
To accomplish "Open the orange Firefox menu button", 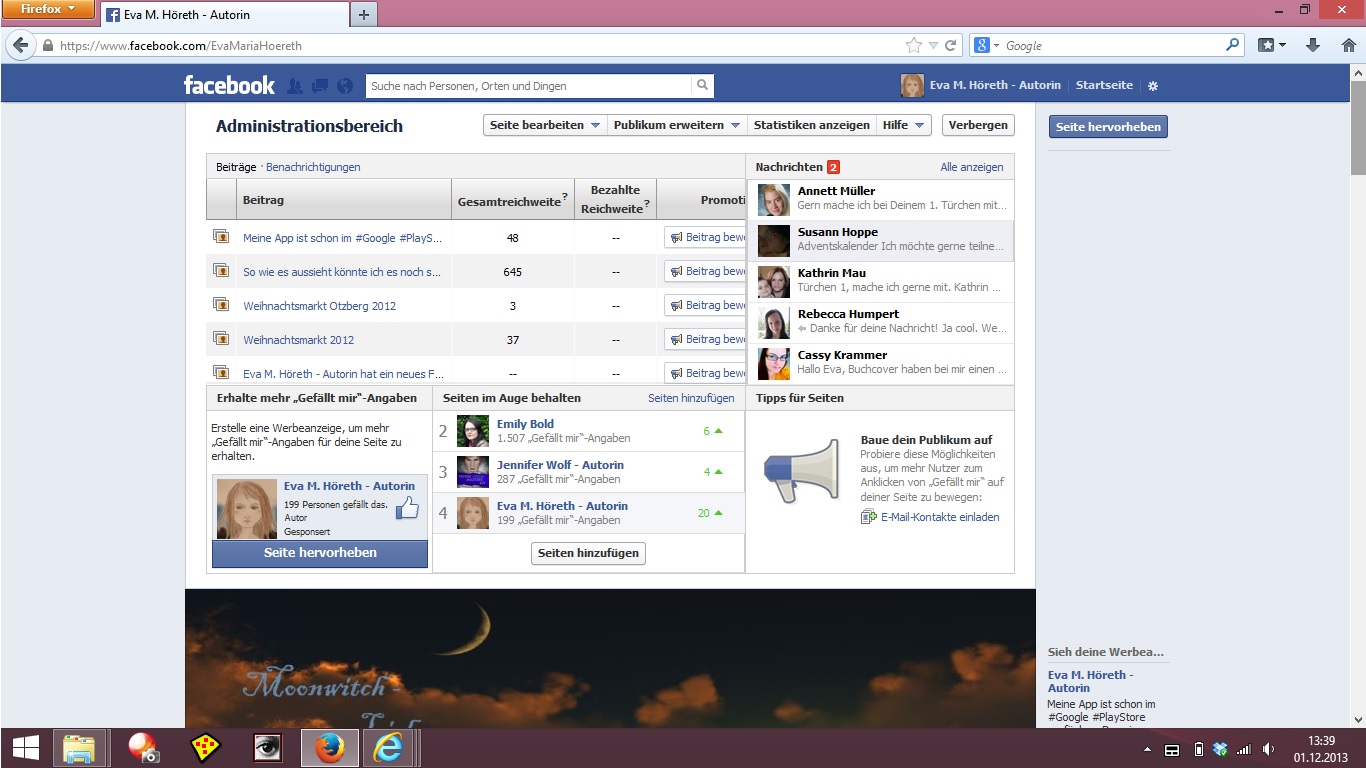I will point(47,9).
